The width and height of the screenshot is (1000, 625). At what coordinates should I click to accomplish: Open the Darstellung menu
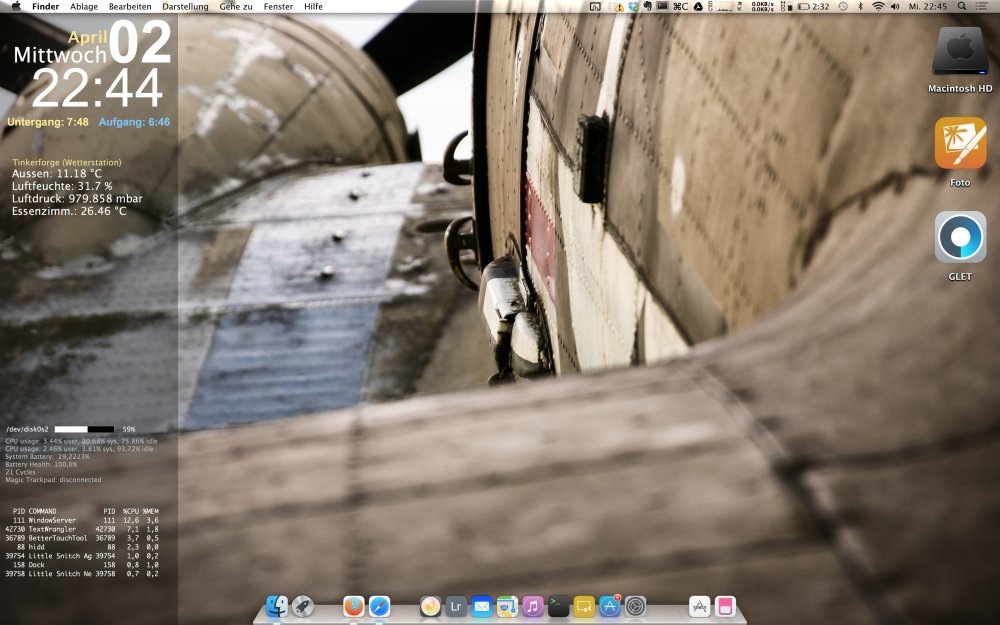pyautogui.click(x=185, y=6)
